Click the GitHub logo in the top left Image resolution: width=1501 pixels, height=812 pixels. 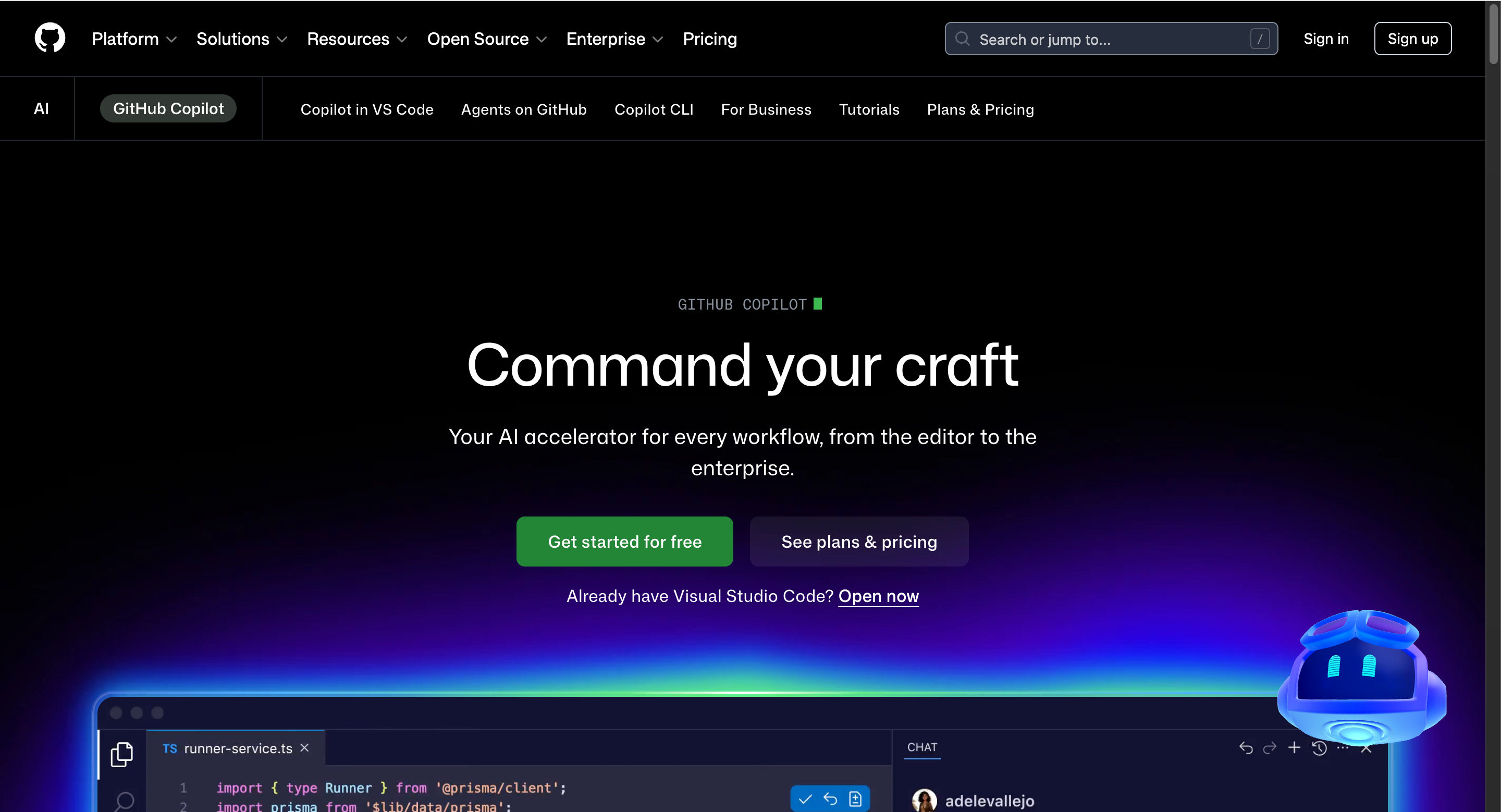click(x=50, y=38)
